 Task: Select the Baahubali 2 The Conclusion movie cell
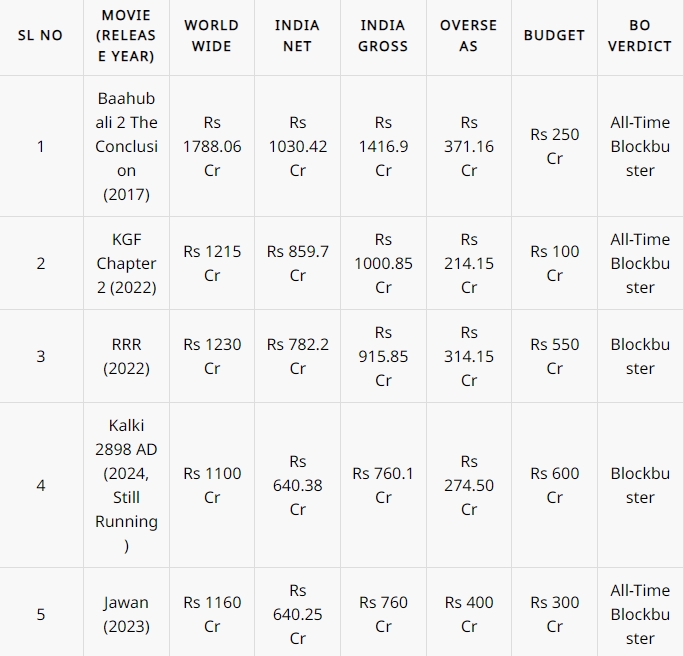coord(126,146)
